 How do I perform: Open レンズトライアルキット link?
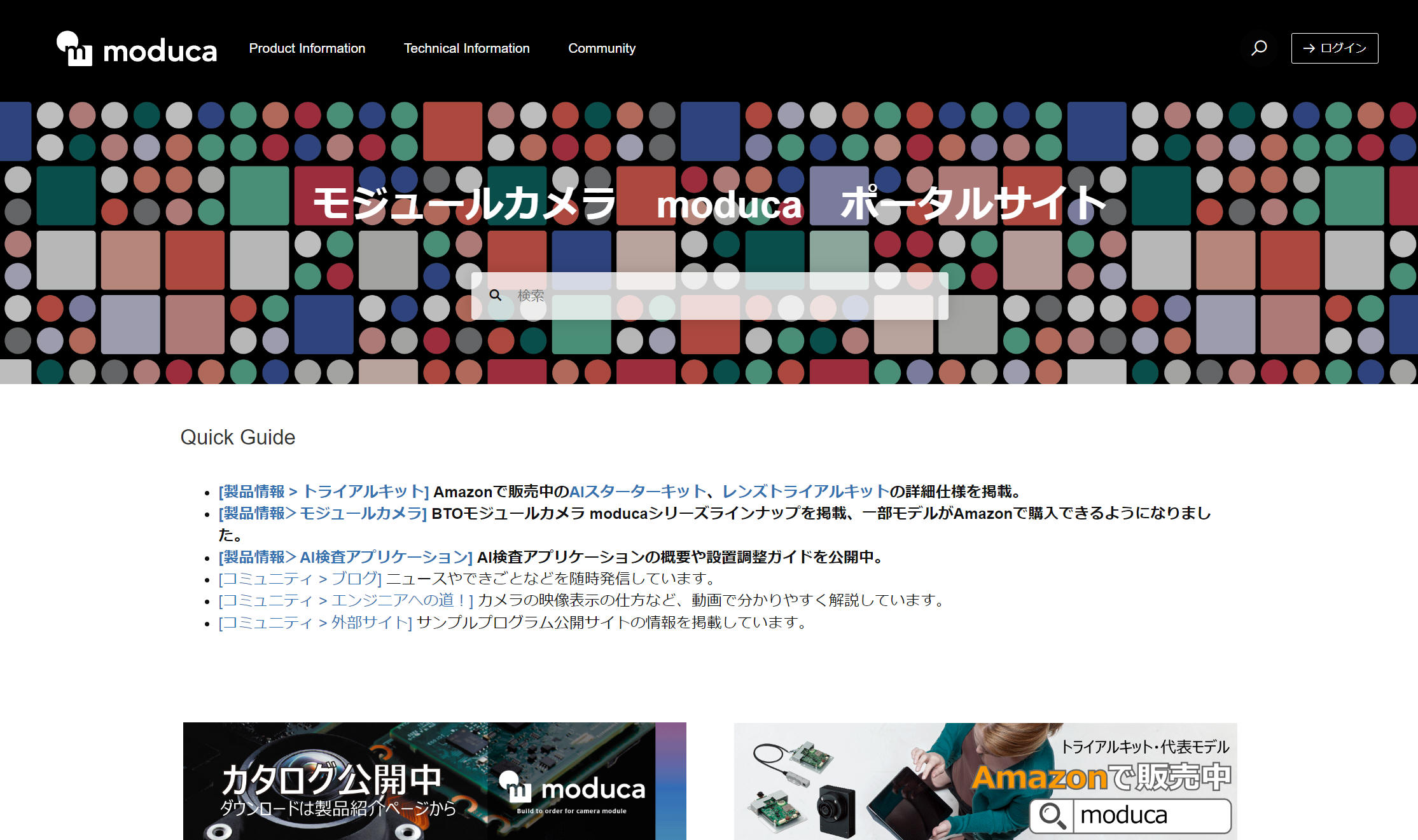coord(805,492)
